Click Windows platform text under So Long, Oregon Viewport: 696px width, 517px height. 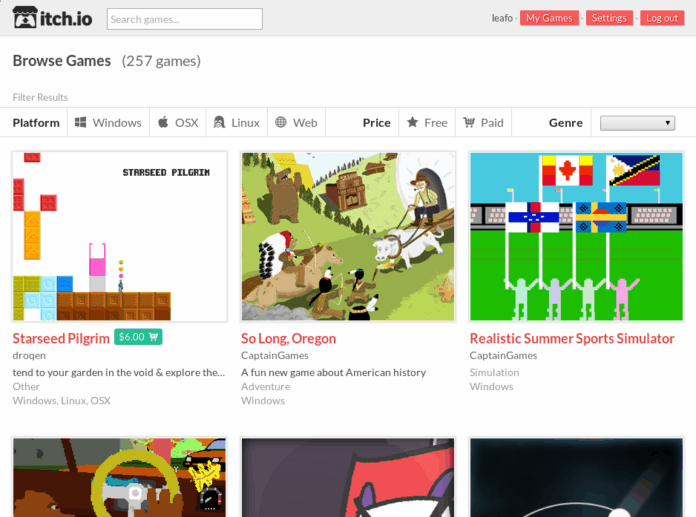tap(263, 401)
